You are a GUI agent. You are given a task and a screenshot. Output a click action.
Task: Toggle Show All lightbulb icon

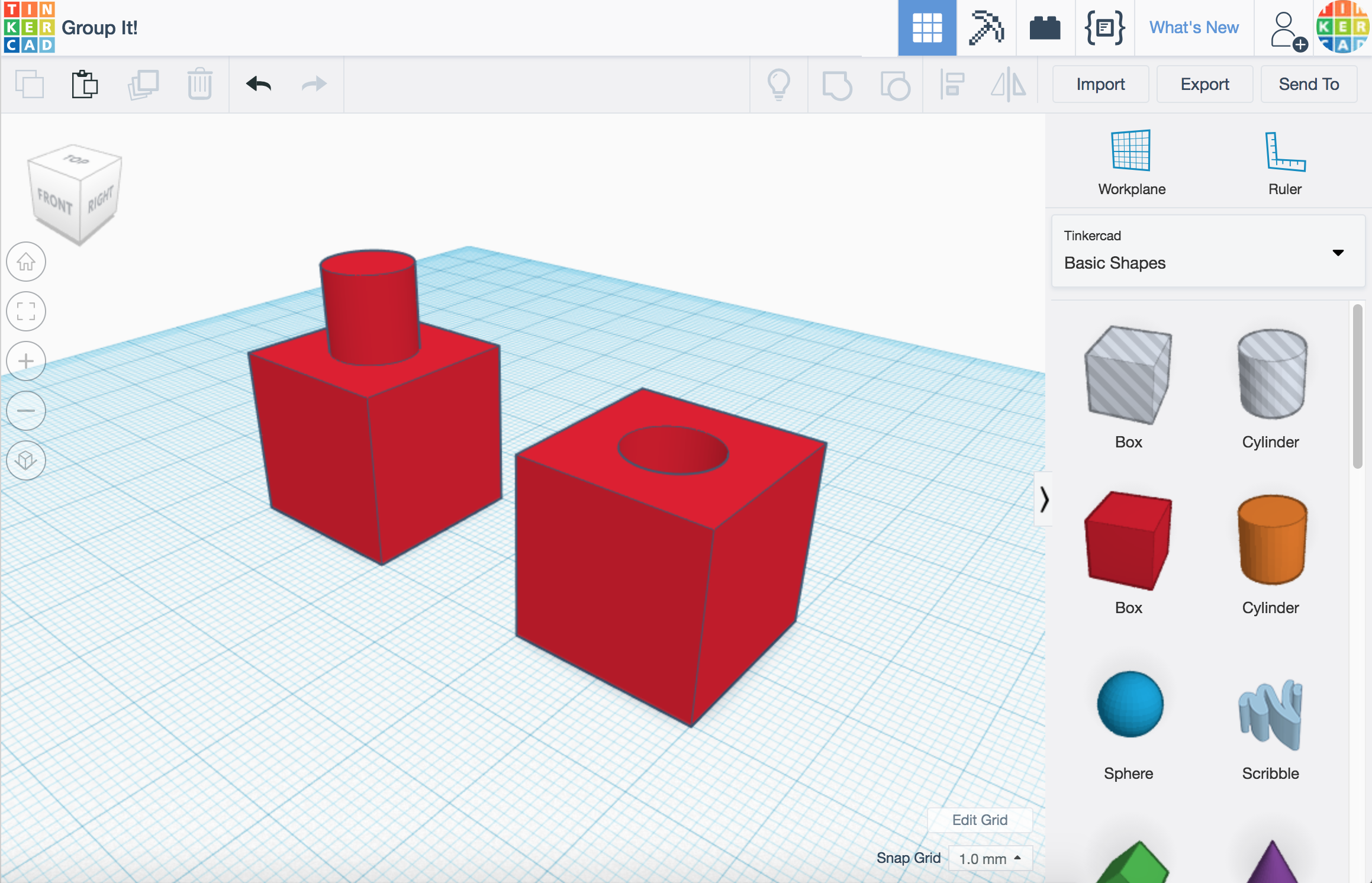tap(779, 84)
